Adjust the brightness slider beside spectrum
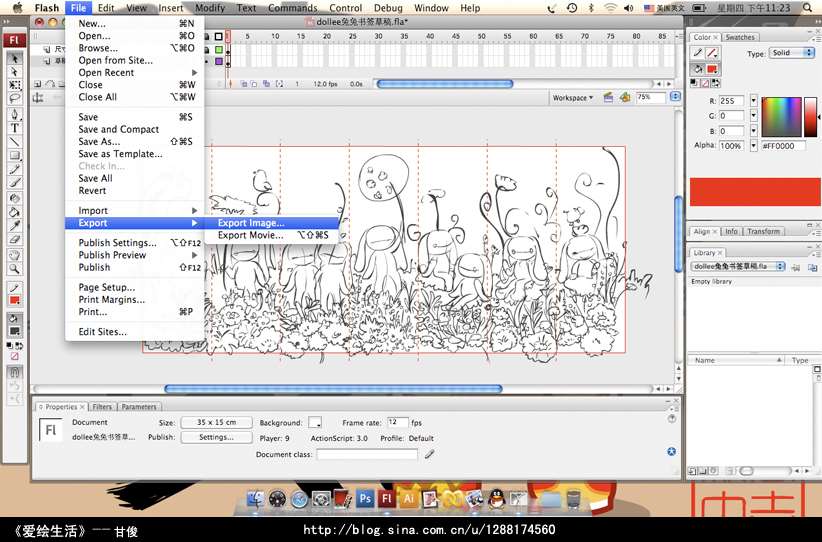 tap(810, 116)
